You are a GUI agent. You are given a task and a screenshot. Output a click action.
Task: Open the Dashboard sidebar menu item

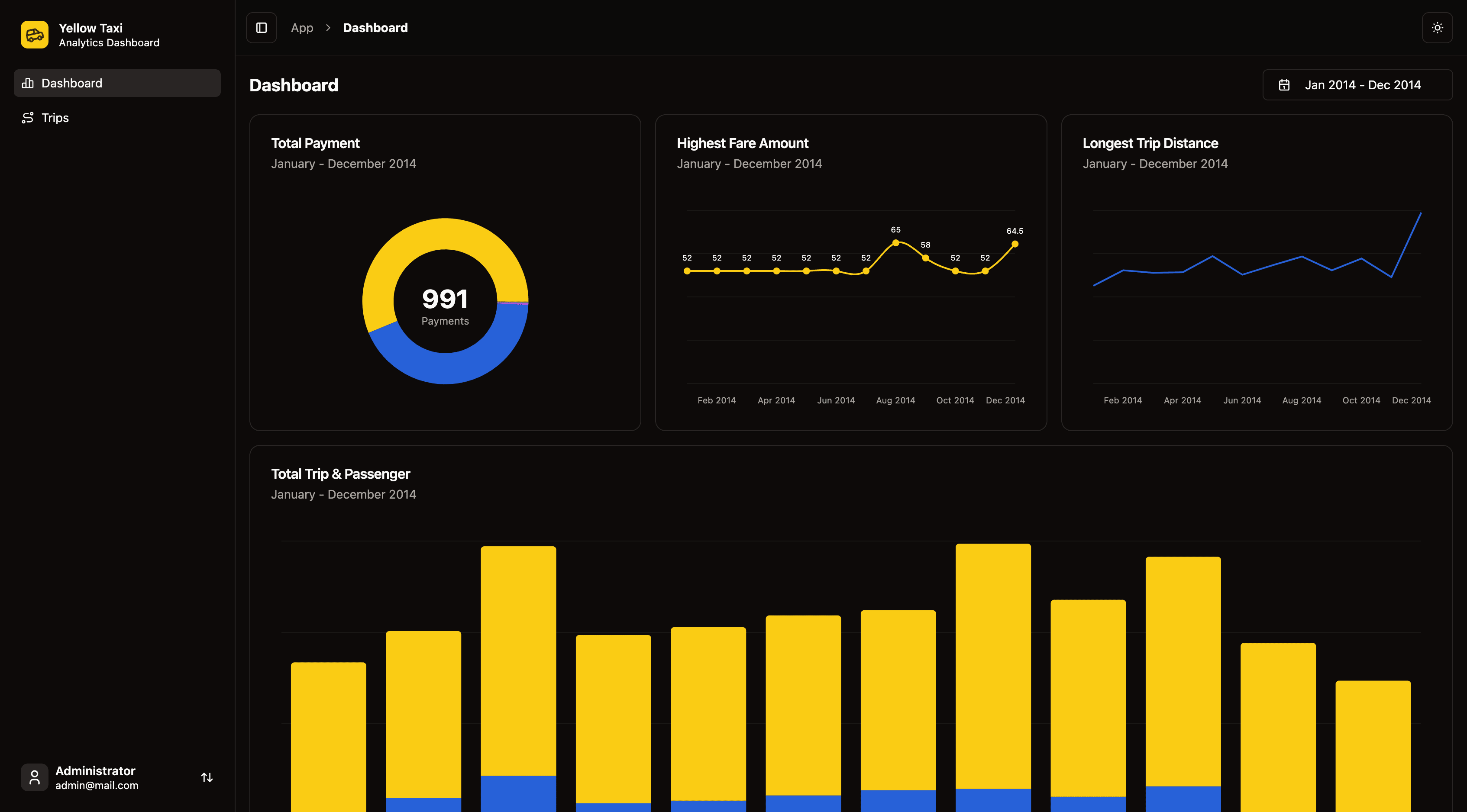coord(117,83)
